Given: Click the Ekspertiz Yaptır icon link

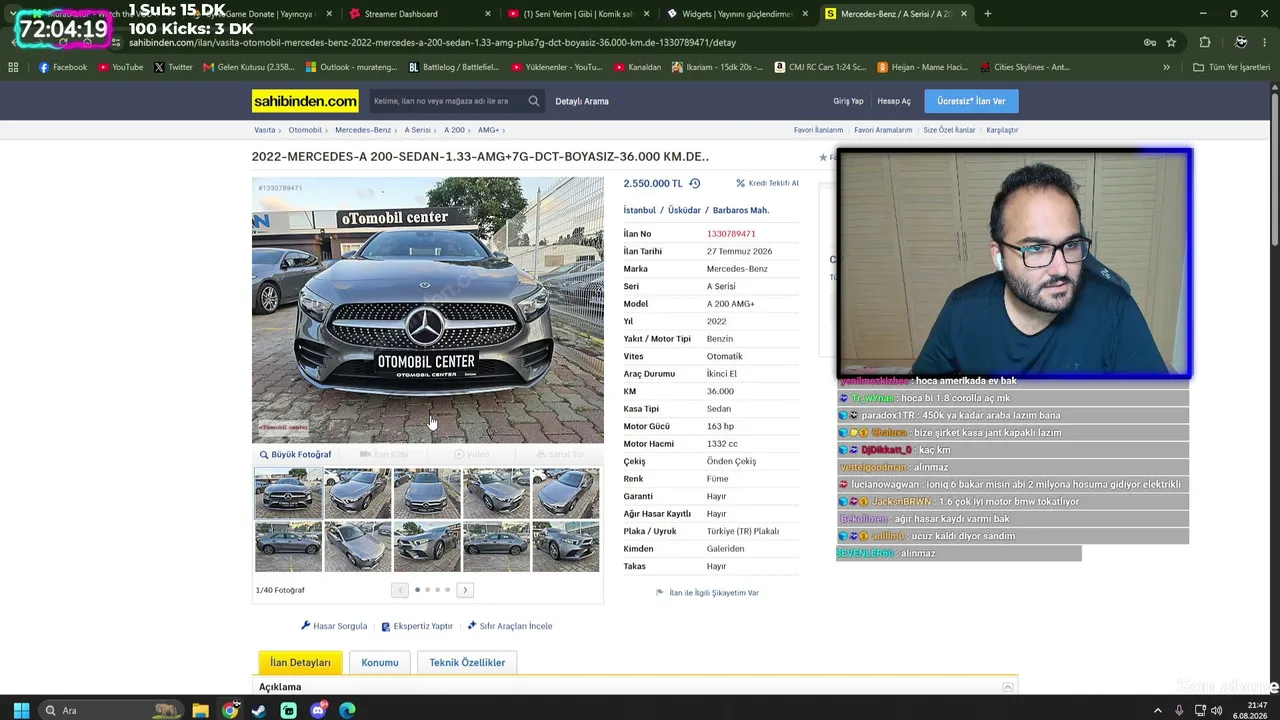Looking at the screenshot, I should point(417,626).
